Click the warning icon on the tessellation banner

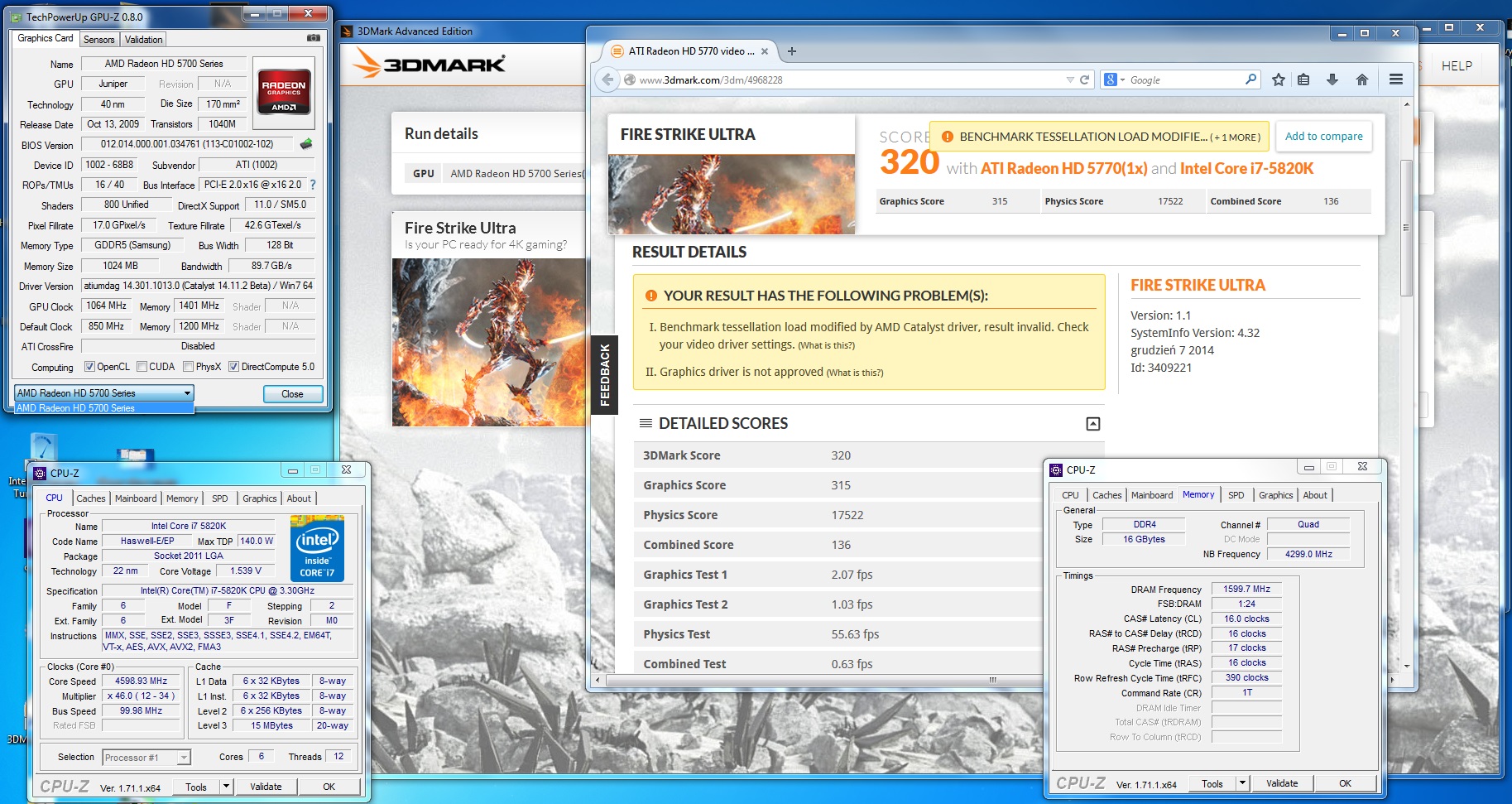point(946,137)
